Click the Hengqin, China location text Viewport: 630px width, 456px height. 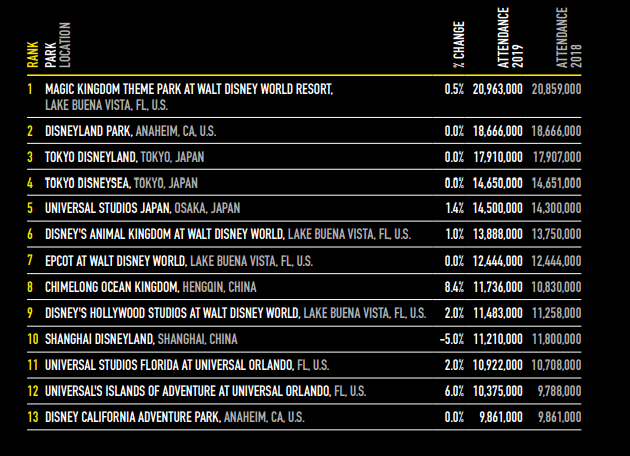219,287
